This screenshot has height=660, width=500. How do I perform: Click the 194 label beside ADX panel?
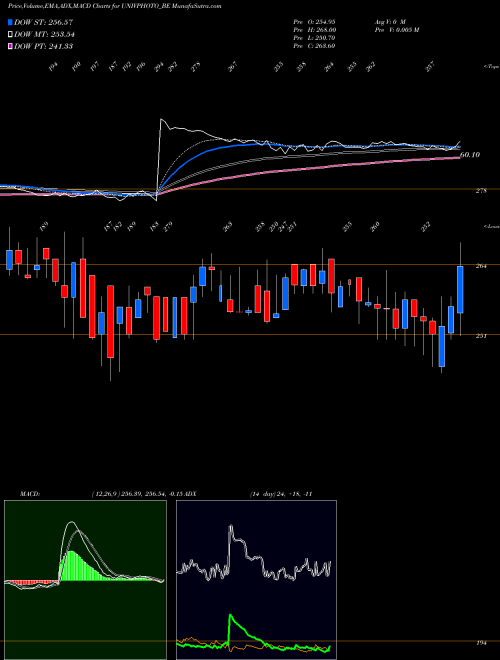(x=481, y=643)
